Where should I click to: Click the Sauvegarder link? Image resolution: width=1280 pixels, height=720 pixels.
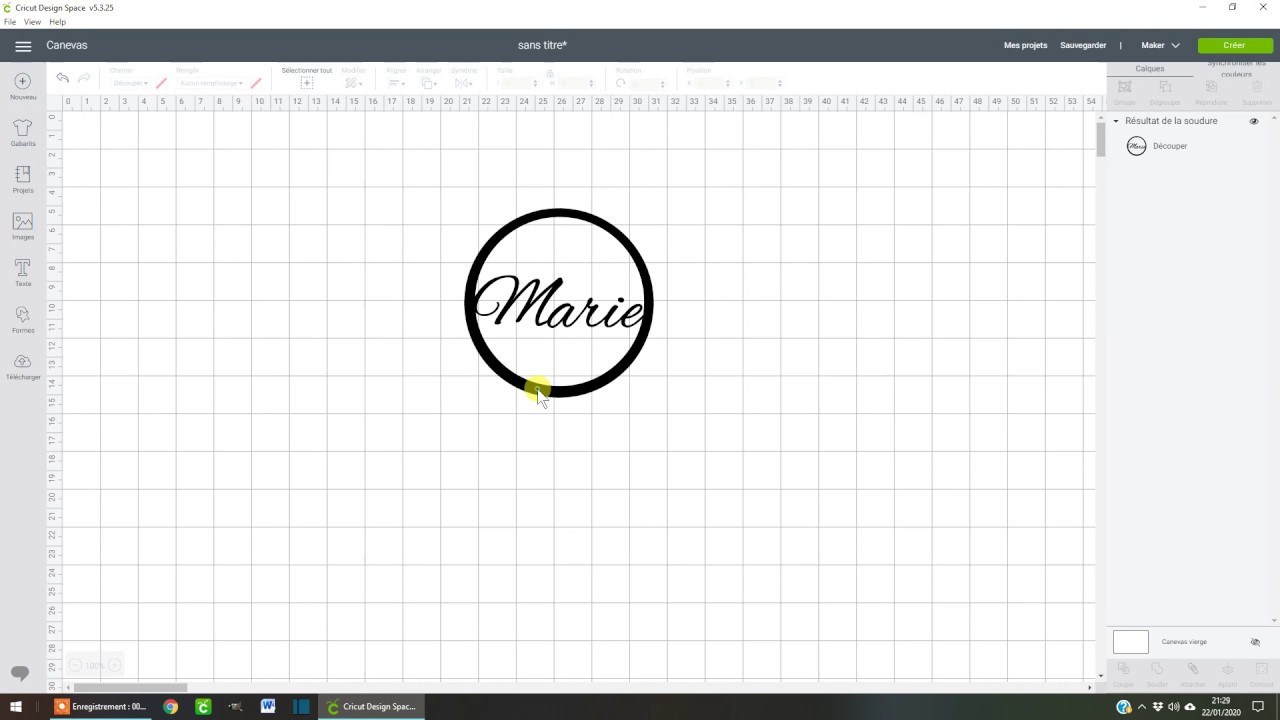1083,45
